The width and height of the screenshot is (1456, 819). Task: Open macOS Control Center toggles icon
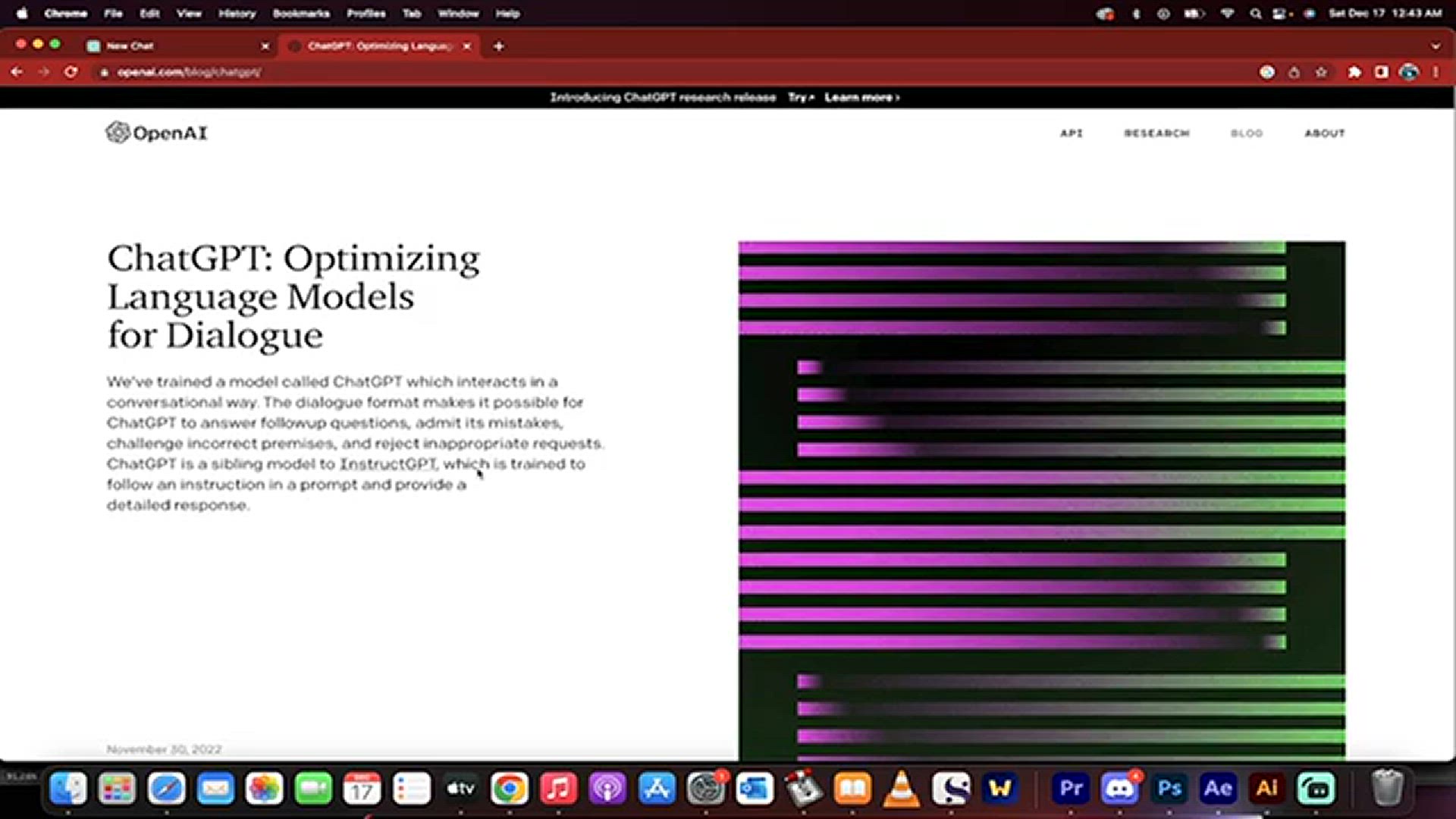(x=1280, y=14)
